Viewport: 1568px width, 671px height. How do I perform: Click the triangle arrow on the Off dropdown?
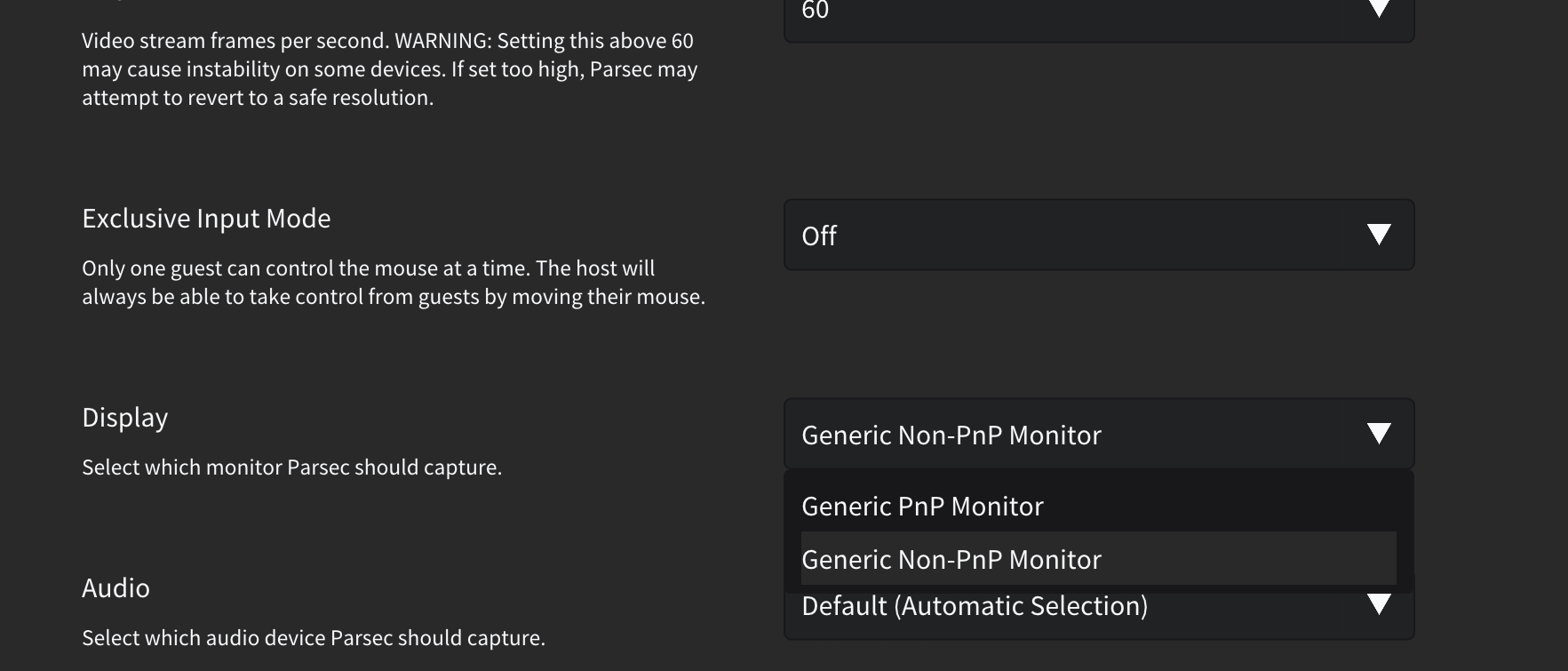pos(1379,235)
